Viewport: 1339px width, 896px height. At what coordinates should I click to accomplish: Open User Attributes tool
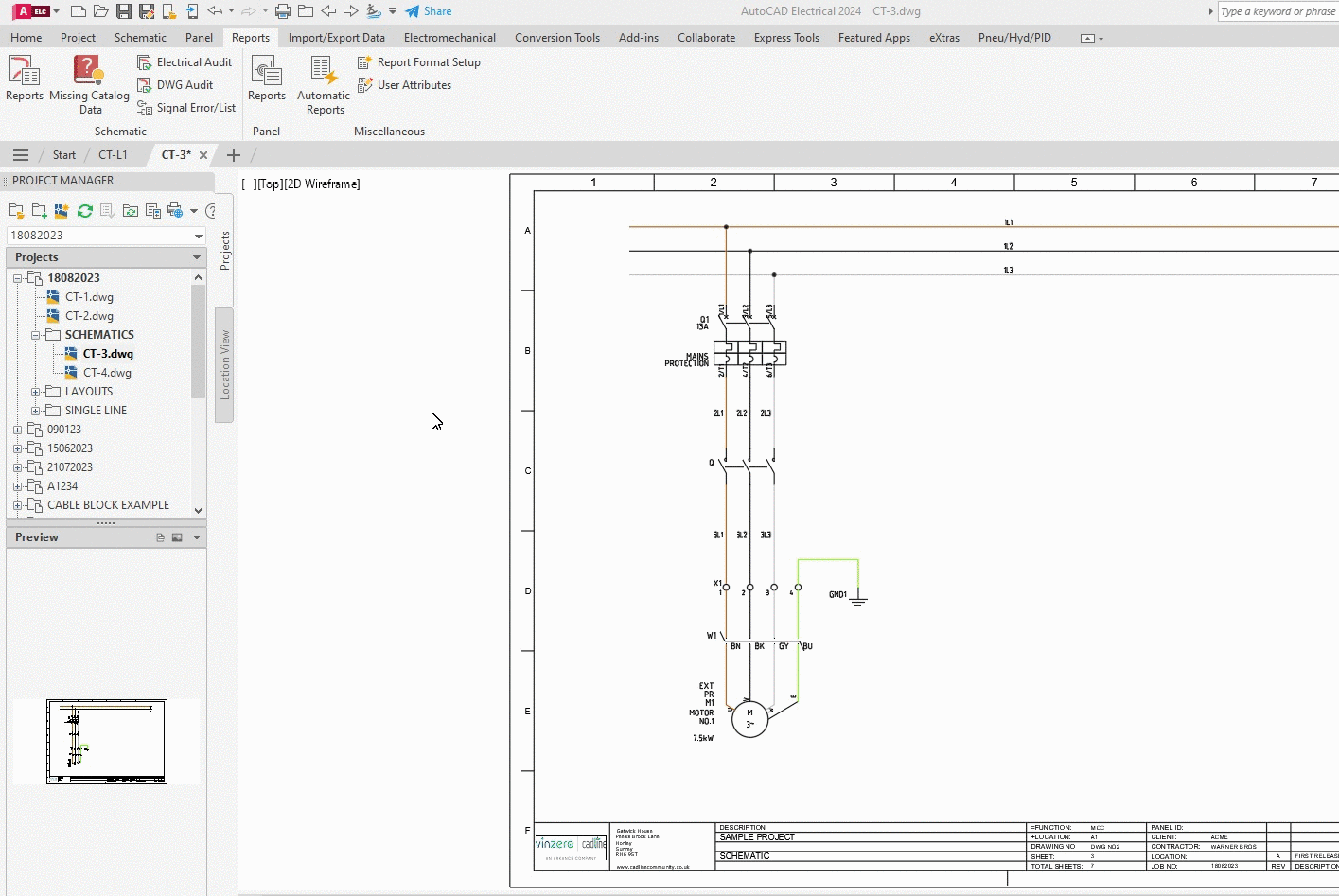pos(404,85)
